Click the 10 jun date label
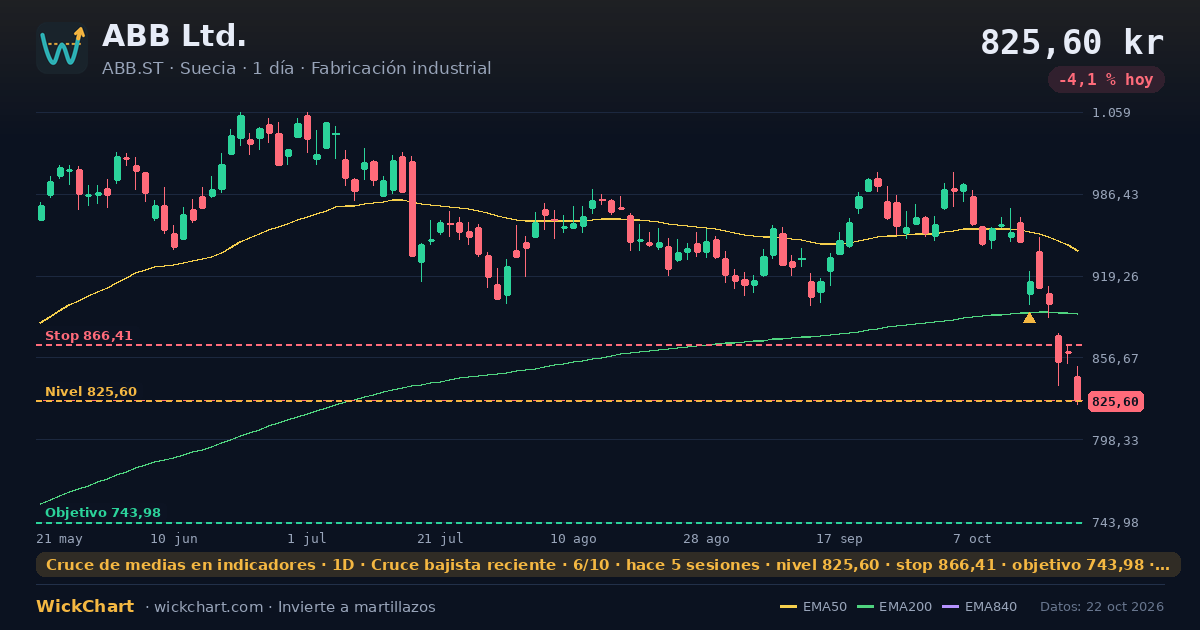This screenshot has width=1200, height=630. [x=174, y=538]
